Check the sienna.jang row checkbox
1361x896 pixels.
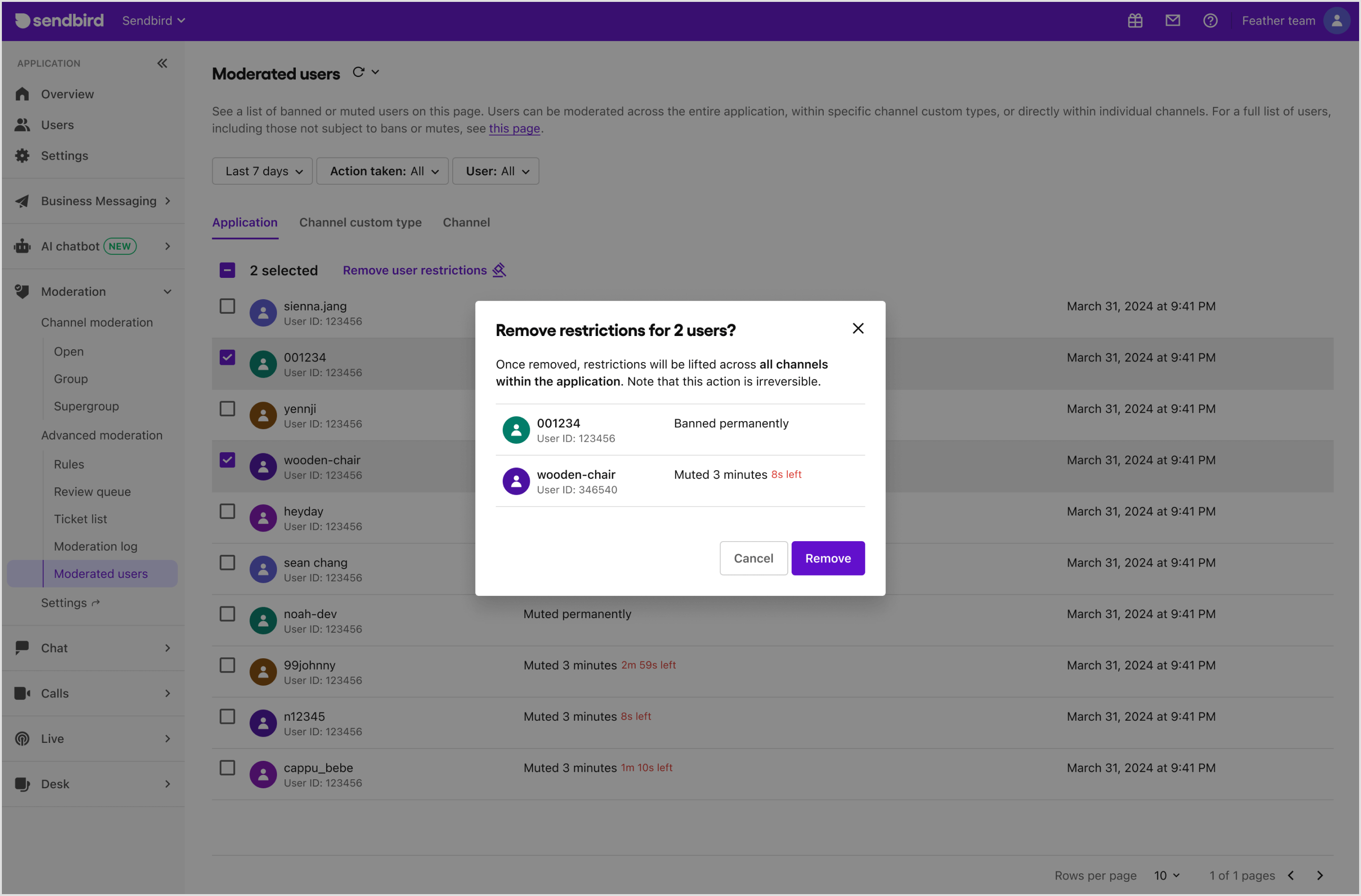[227, 306]
